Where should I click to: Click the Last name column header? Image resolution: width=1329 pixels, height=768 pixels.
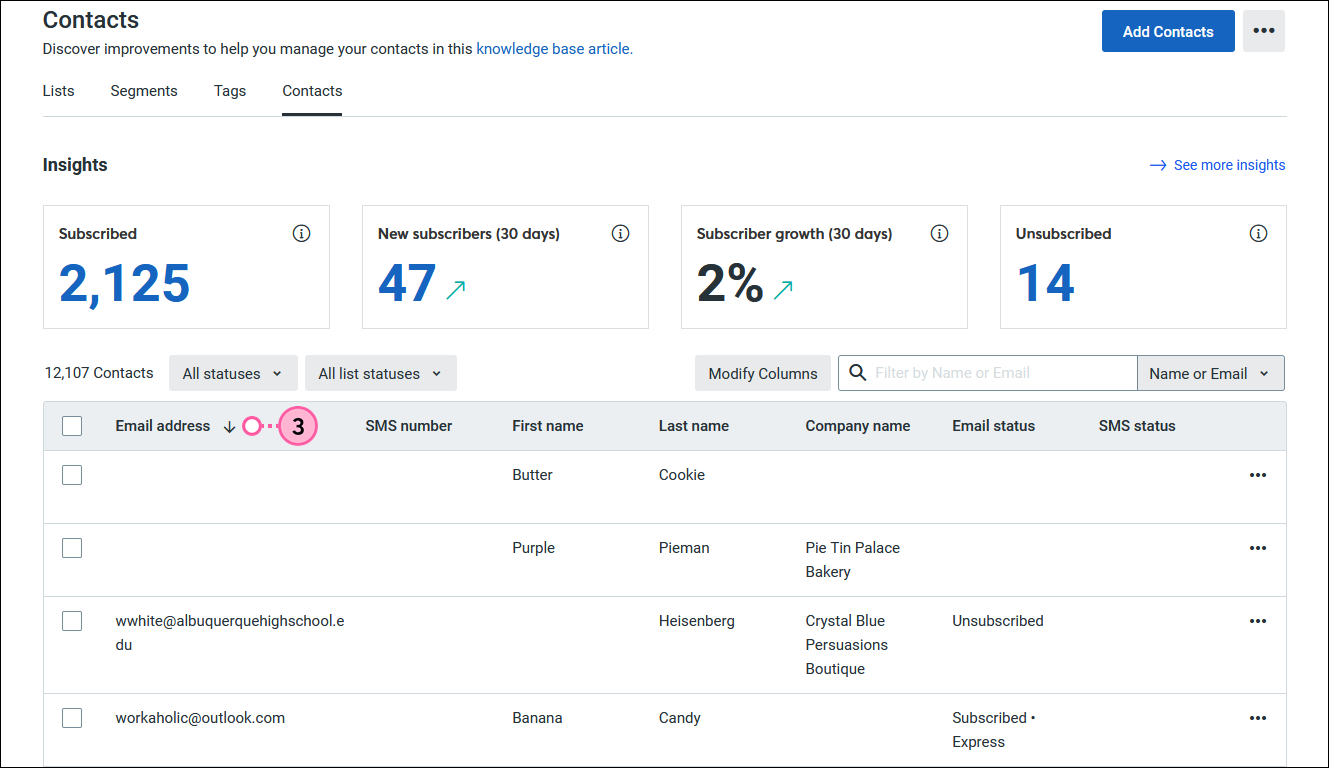click(x=694, y=426)
